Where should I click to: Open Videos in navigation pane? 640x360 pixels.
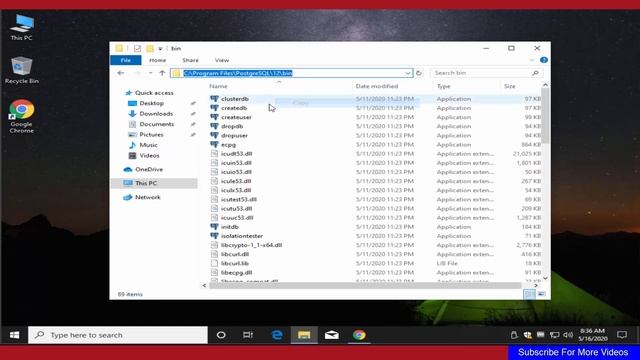tap(149, 156)
